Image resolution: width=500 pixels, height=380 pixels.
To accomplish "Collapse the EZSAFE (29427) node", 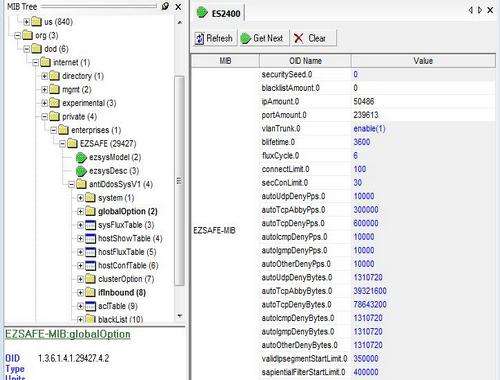I will pyautogui.click(x=62, y=144).
